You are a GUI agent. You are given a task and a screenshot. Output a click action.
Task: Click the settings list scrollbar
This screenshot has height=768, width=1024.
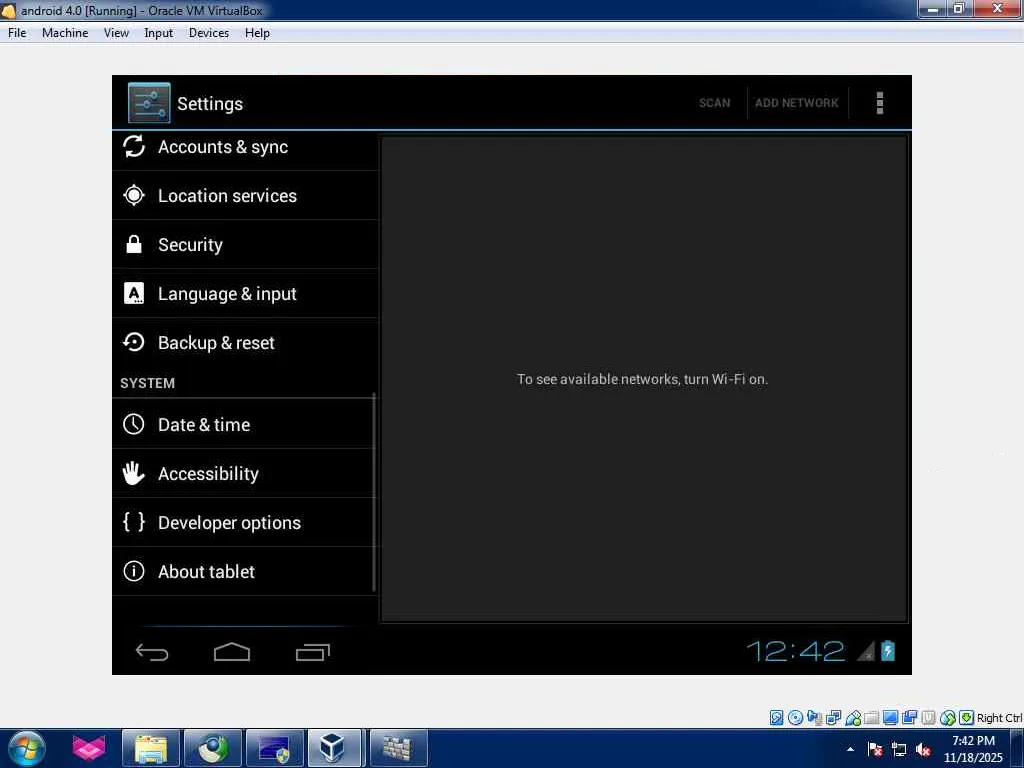coord(374,492)
